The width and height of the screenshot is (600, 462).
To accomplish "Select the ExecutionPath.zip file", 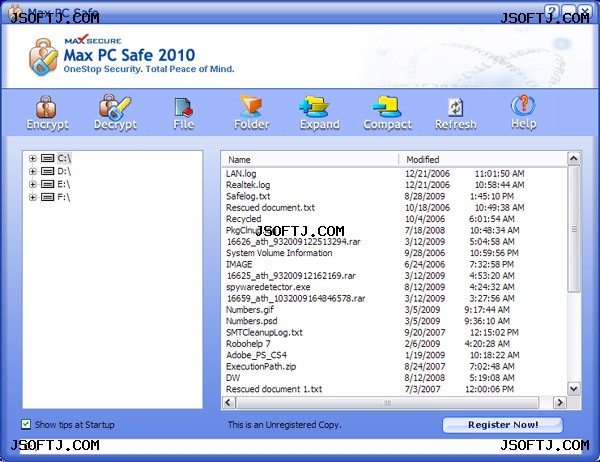I will (261, 367).
